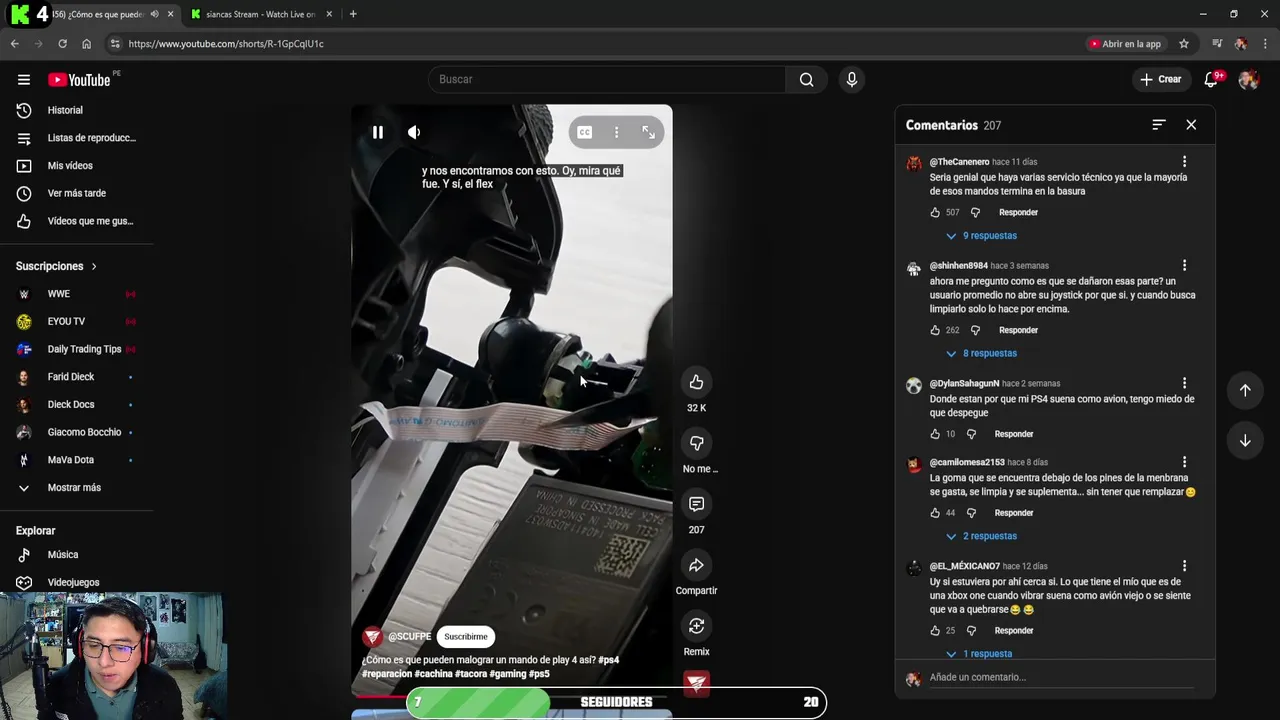Open the notifications bell
The width and height of the screenshot is (1280, 720).
coord(1211,80)
